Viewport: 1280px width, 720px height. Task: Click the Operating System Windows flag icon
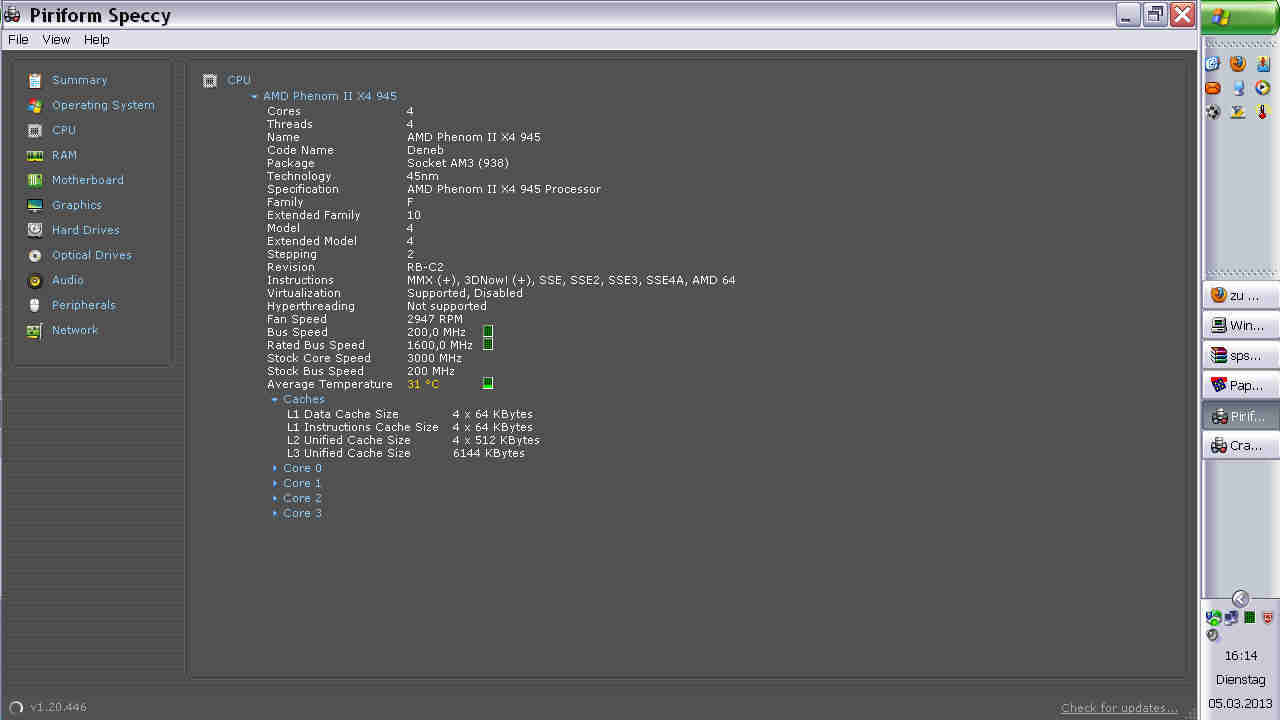coord(35,105)
